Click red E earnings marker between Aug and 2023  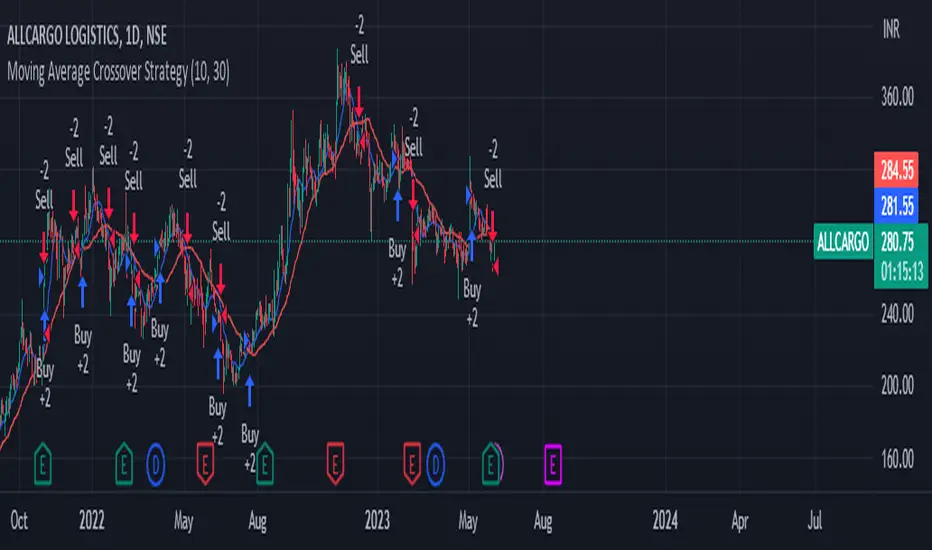click(x=335, y=464)
